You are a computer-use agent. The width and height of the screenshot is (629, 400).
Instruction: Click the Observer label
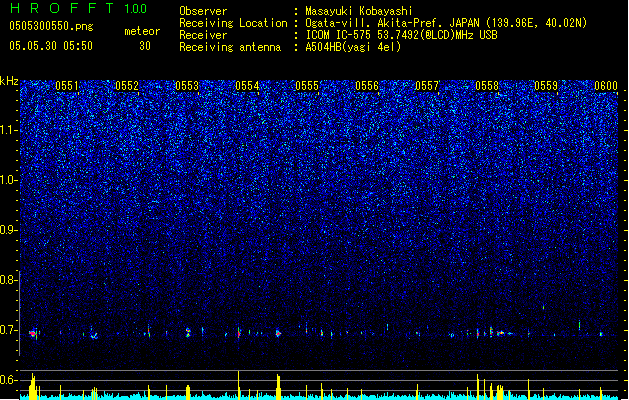point(203,11)
